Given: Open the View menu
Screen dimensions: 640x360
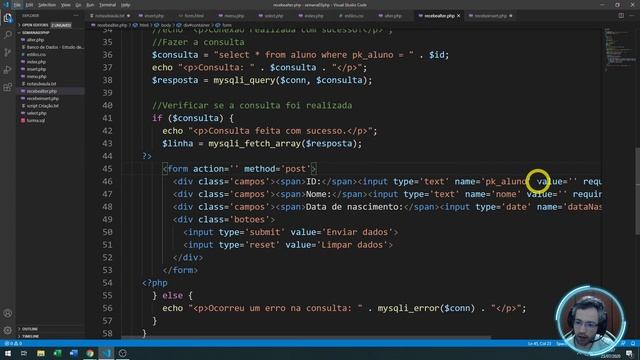Looking at the screenshot, I should [65, 5].
